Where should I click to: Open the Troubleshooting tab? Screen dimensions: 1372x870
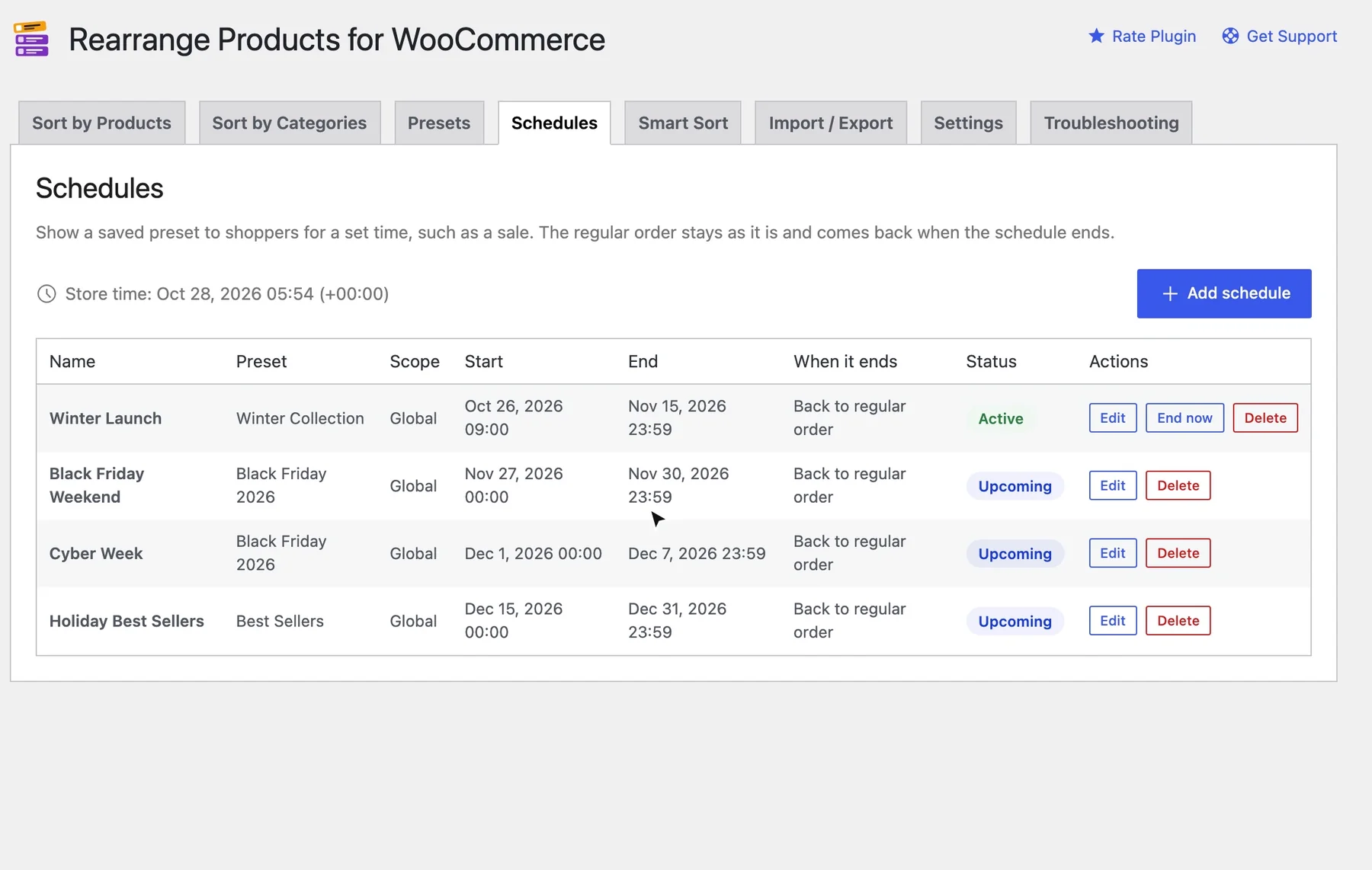tap(1111, 123)
